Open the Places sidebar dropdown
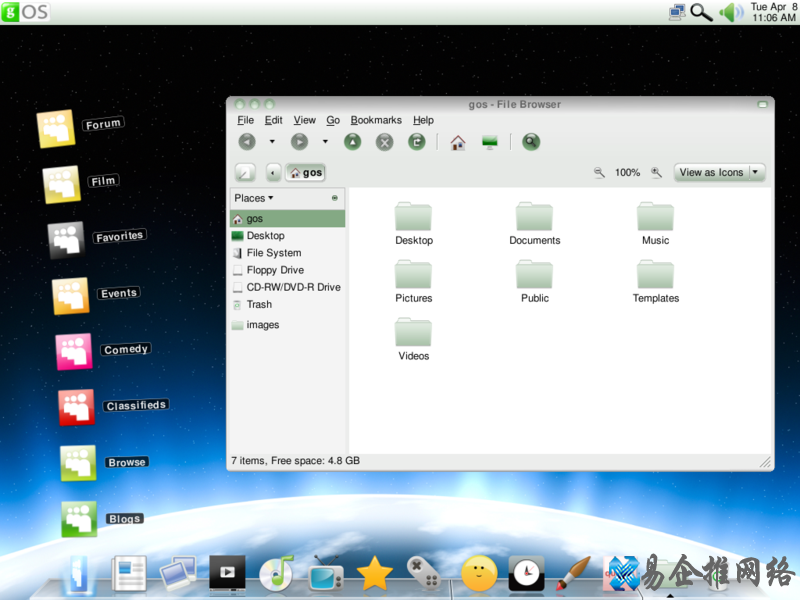 (254, 198)
